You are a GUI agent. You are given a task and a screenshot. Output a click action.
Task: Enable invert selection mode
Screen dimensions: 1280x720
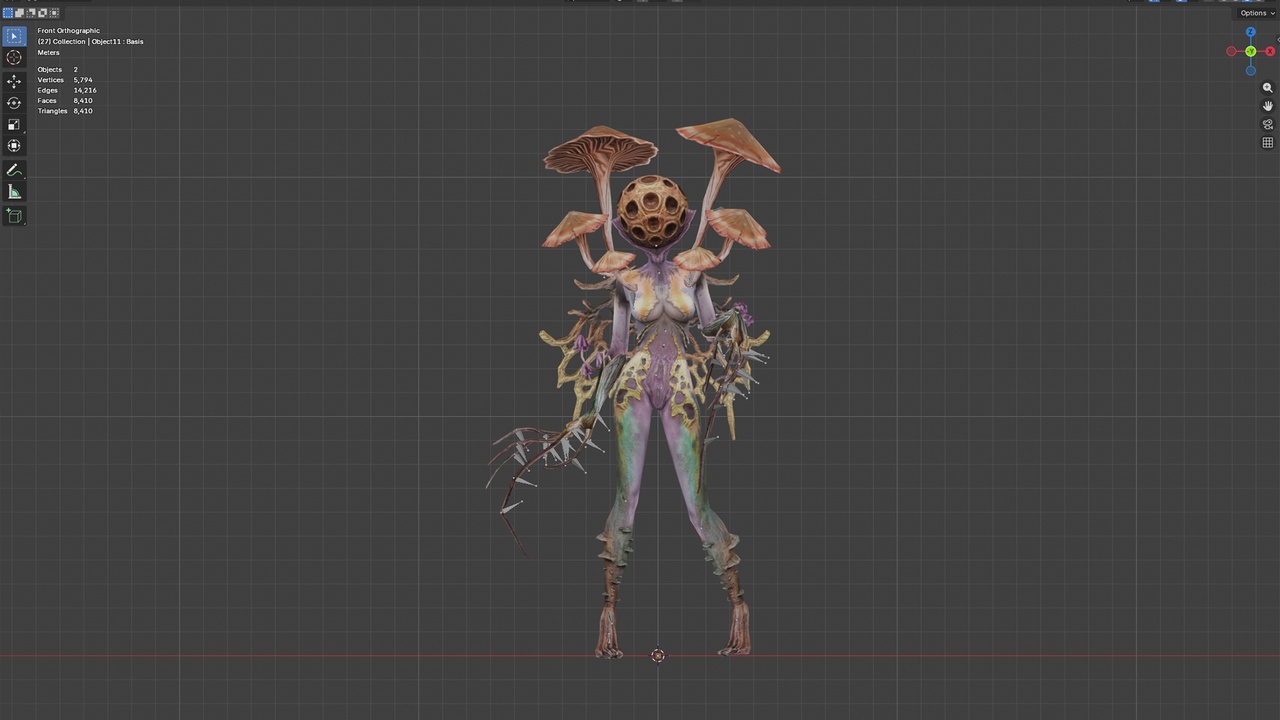click(42, 13)
